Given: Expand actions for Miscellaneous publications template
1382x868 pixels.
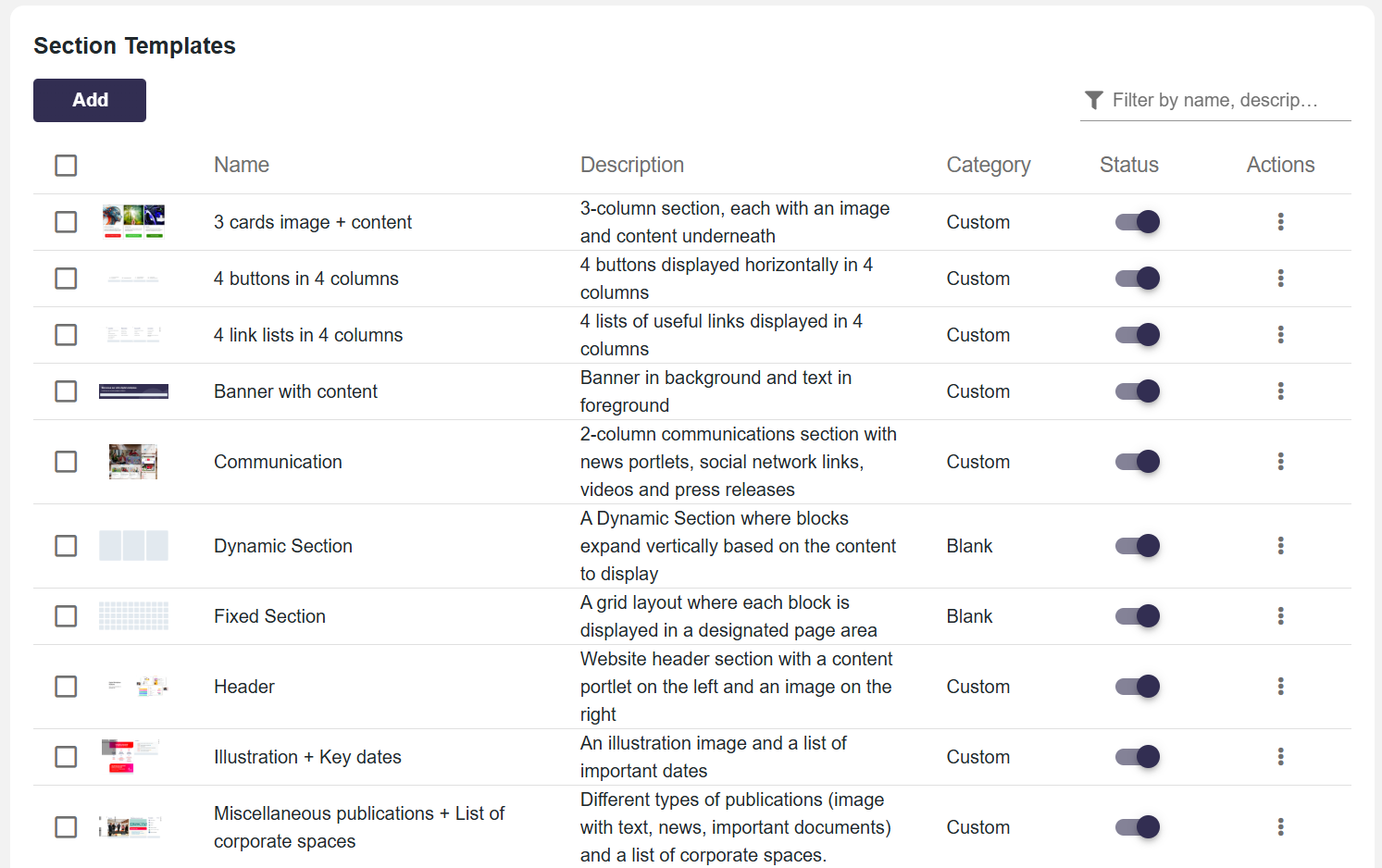Looking at the screenshot, I should [1280, 827].
